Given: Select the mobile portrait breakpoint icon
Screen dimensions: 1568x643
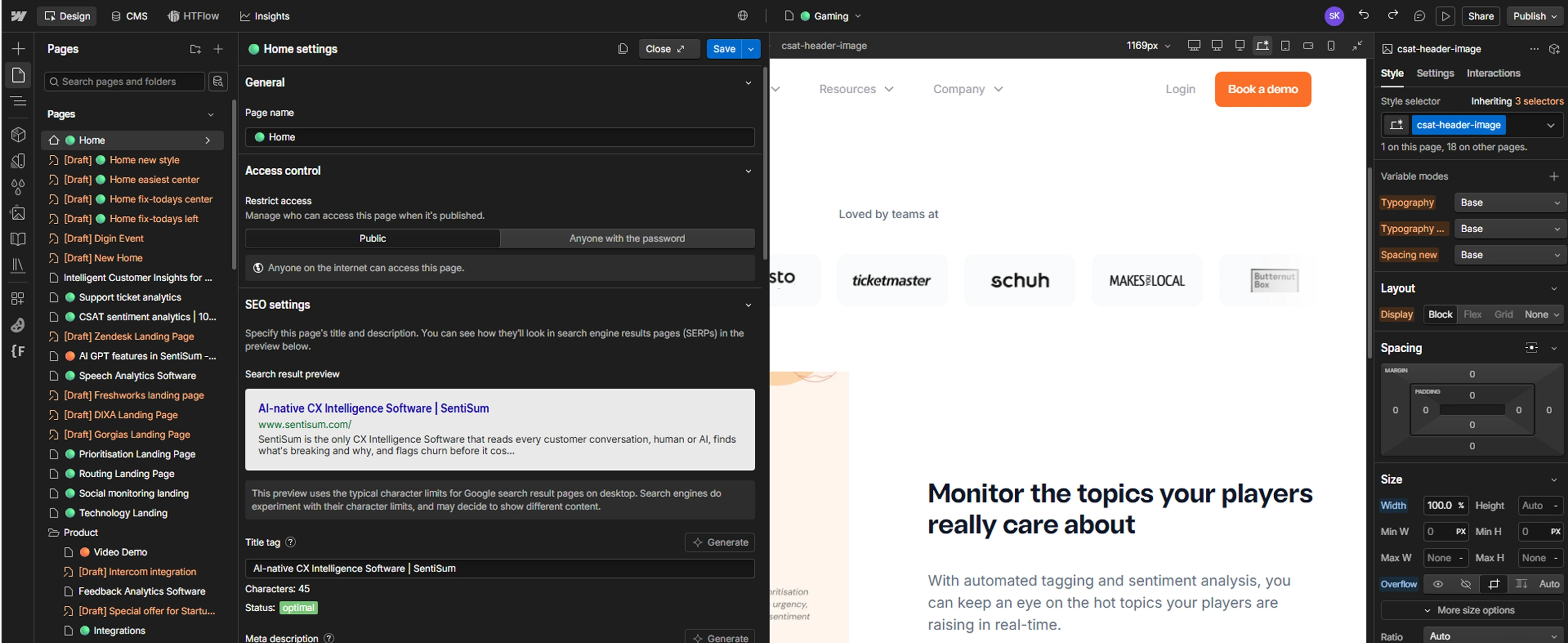Looking at the screenshot, I should coord(1331,46).
